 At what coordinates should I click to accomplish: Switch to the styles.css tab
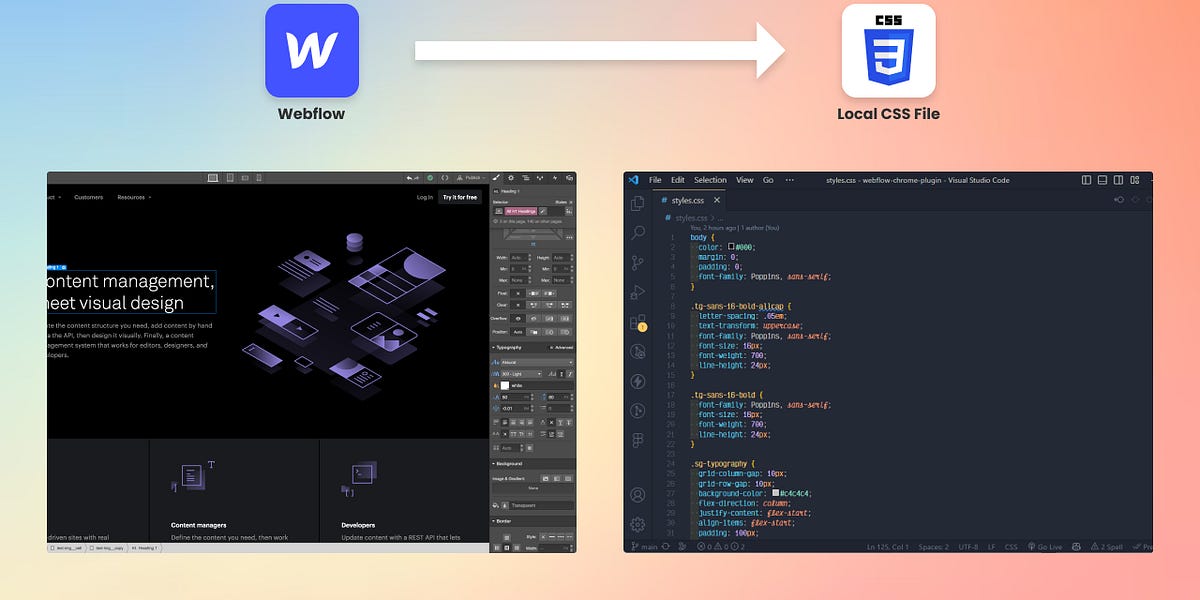[x=688, y=200]
